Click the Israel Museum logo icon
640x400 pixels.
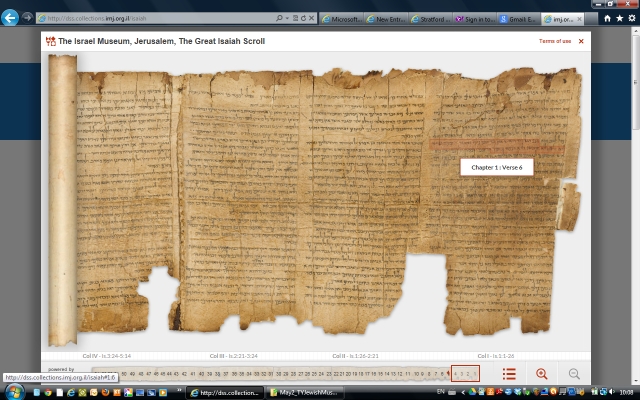(51, 41)
